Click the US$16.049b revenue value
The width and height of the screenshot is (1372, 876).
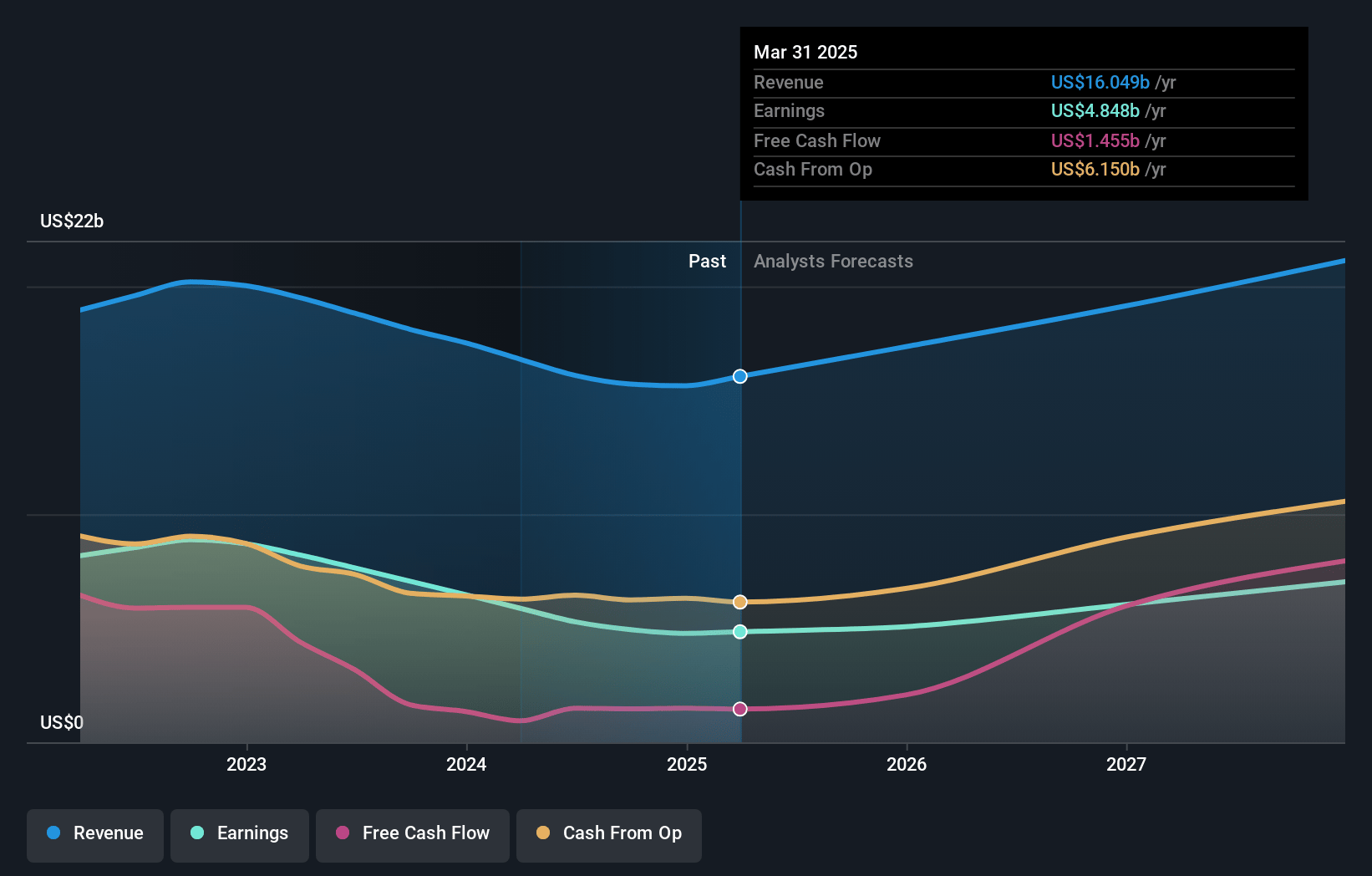tap(1100, 82)
